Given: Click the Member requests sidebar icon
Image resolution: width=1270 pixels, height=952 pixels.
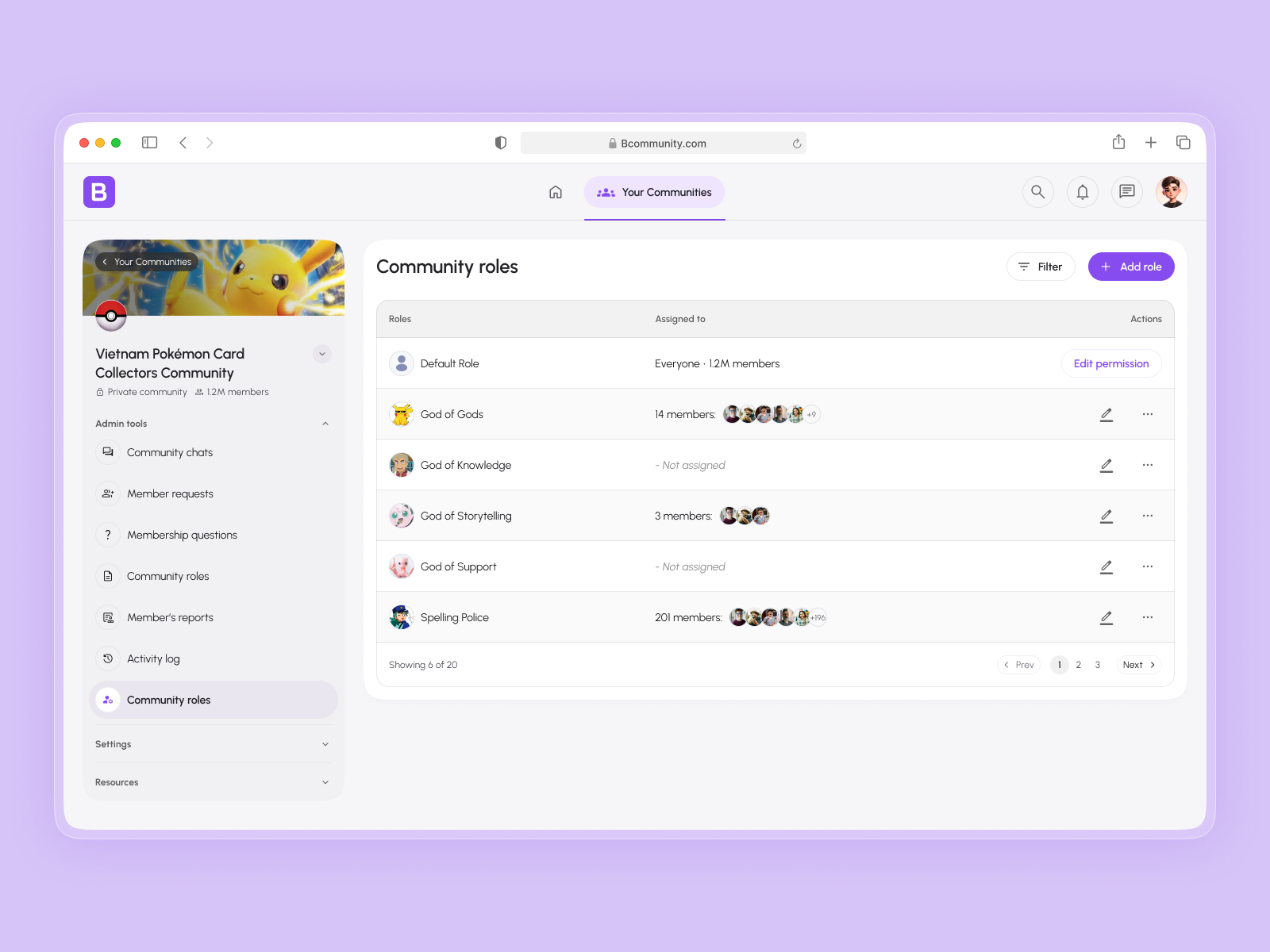Looking at the screenshot, I should (108, 493).
